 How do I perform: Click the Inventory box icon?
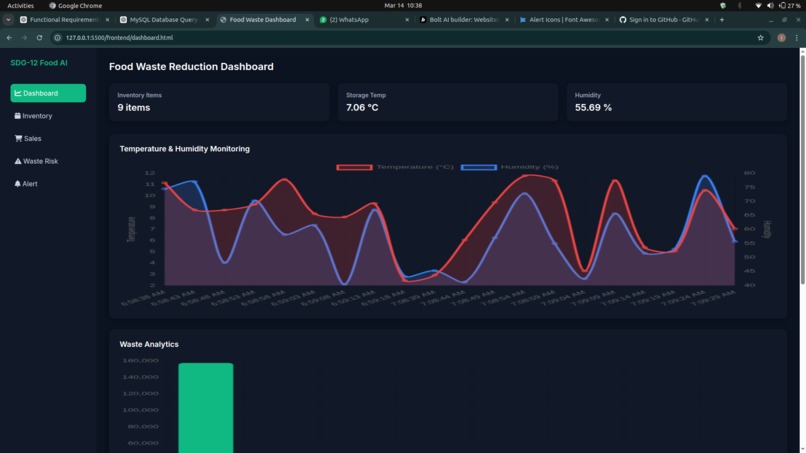pyautogui.click(x=17, y=116)
